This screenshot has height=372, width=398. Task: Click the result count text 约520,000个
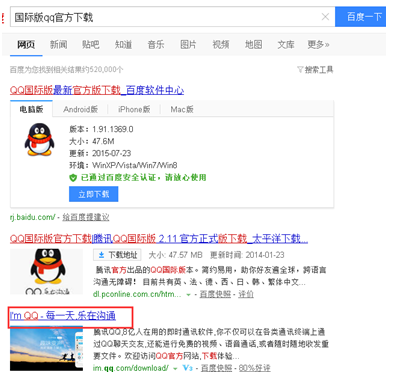[103, 70]
